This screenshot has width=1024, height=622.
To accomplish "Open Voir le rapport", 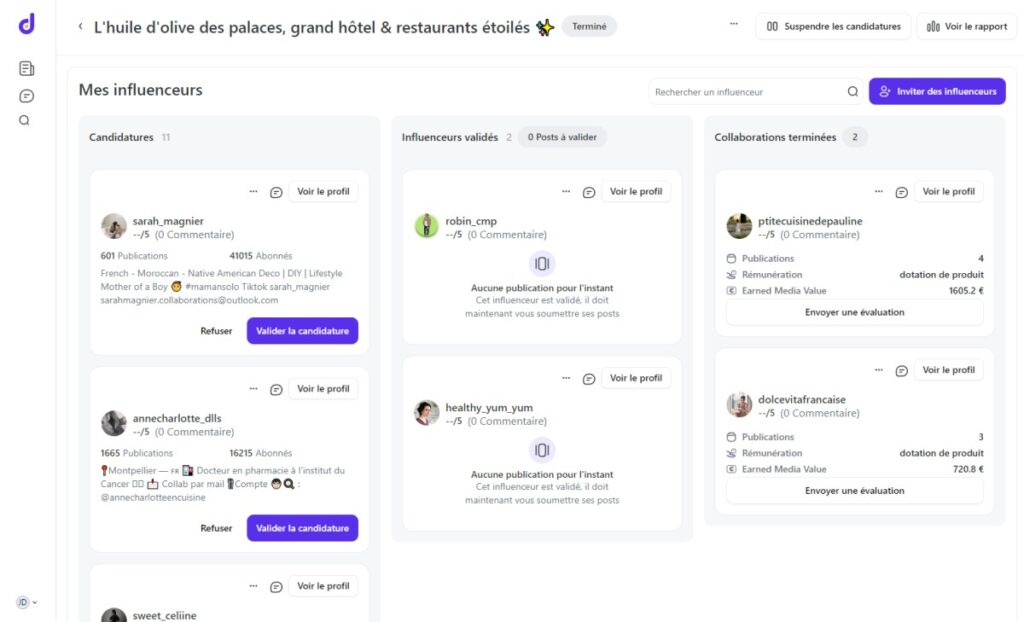I will [x=966, y=27].
